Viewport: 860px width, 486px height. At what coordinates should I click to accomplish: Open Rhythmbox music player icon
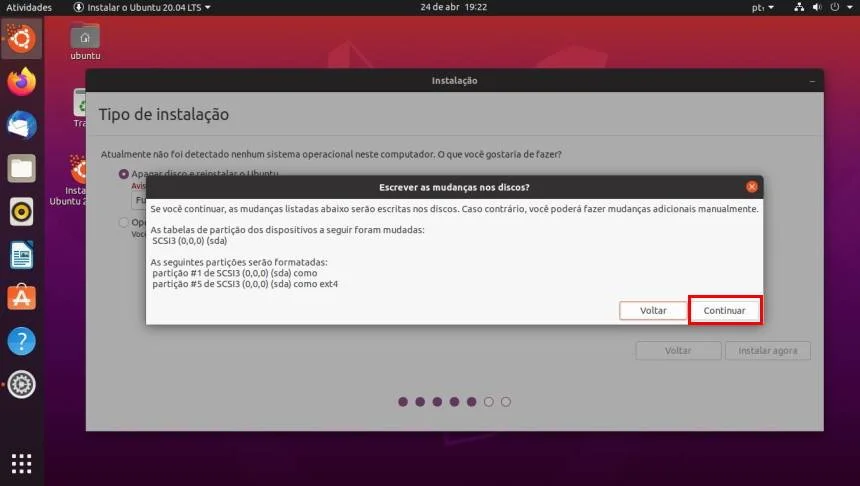pyautogui.click(x=21, y=212)
